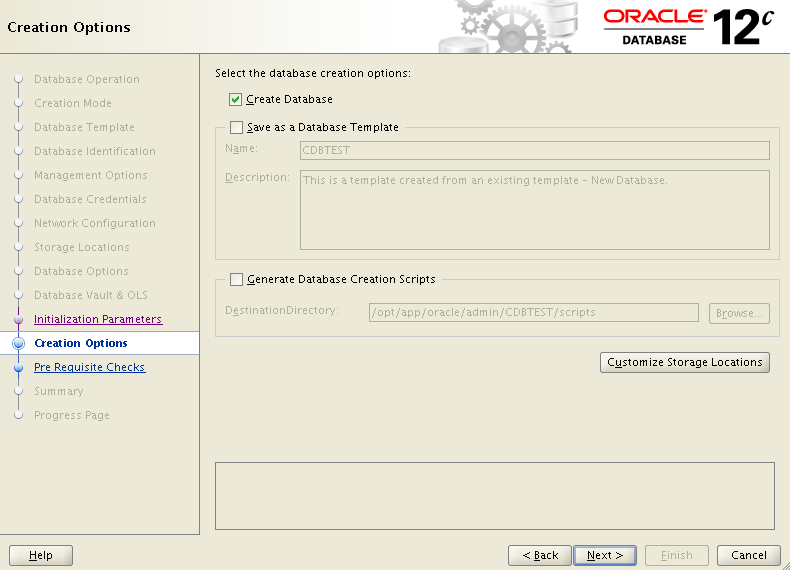Click Destination Directory path field
Image resolution: width=790 pixels, height=570 pixels.
pyautogui.click(x=534, y=312)
